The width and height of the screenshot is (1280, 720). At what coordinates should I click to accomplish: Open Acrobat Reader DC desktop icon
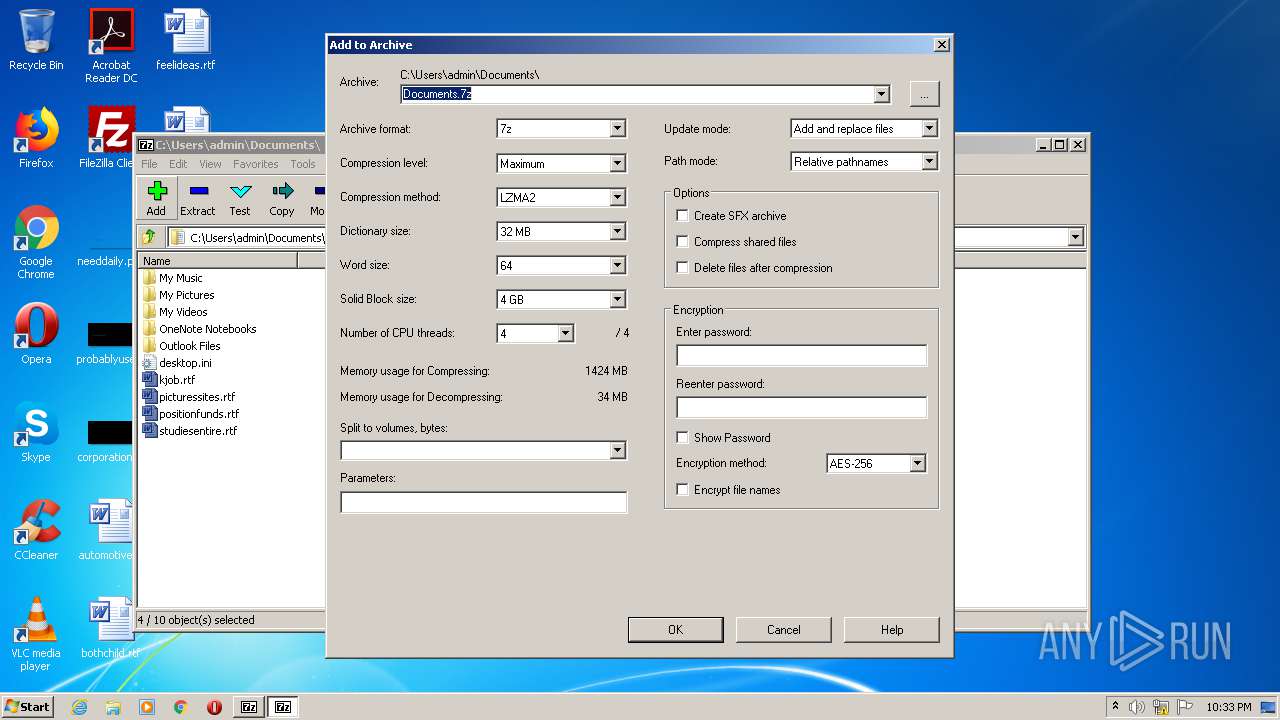click(x=111, y=46)
